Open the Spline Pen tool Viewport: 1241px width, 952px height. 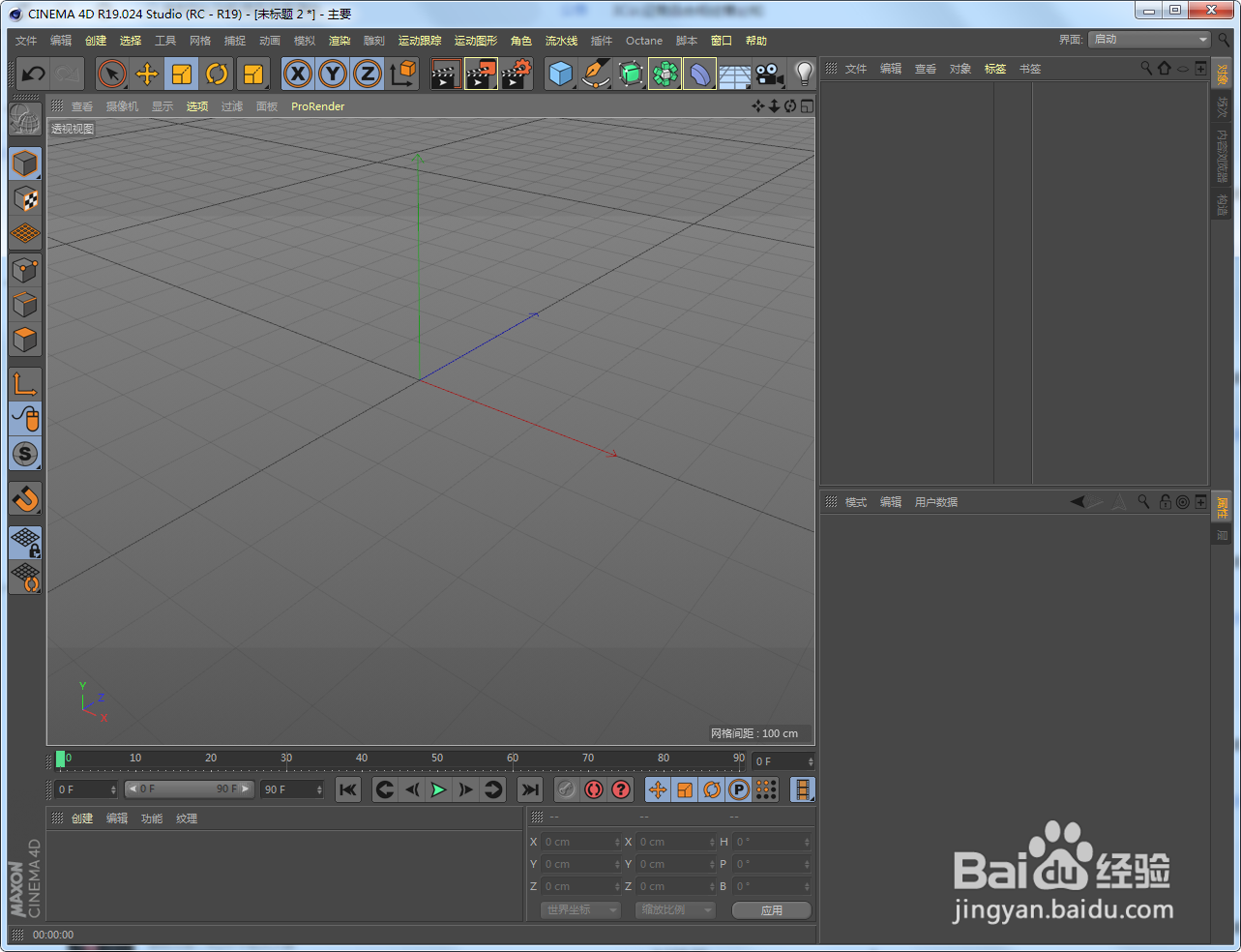click(595, 74)
